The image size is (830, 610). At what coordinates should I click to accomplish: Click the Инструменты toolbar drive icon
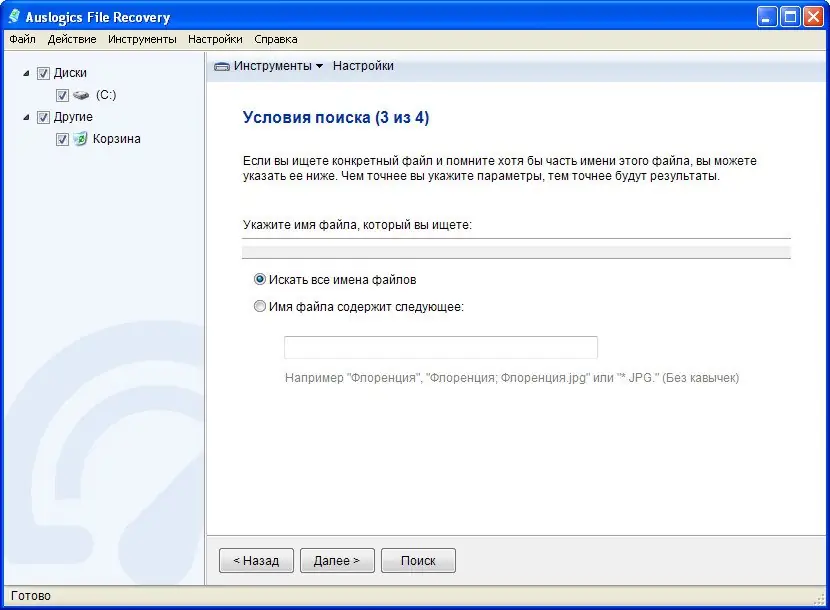(221, 67)
